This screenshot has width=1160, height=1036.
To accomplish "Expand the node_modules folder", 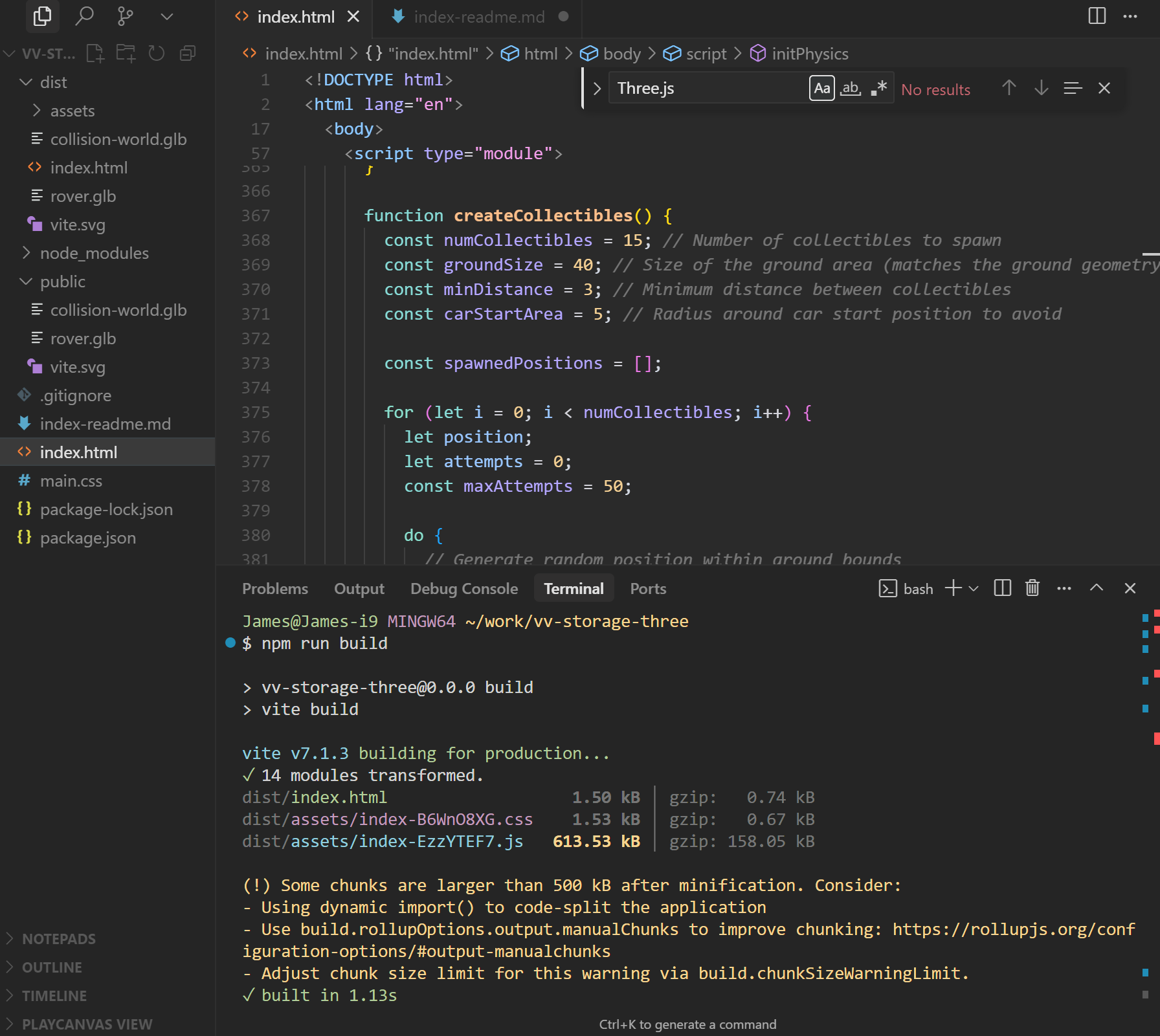I will point(94,253).
